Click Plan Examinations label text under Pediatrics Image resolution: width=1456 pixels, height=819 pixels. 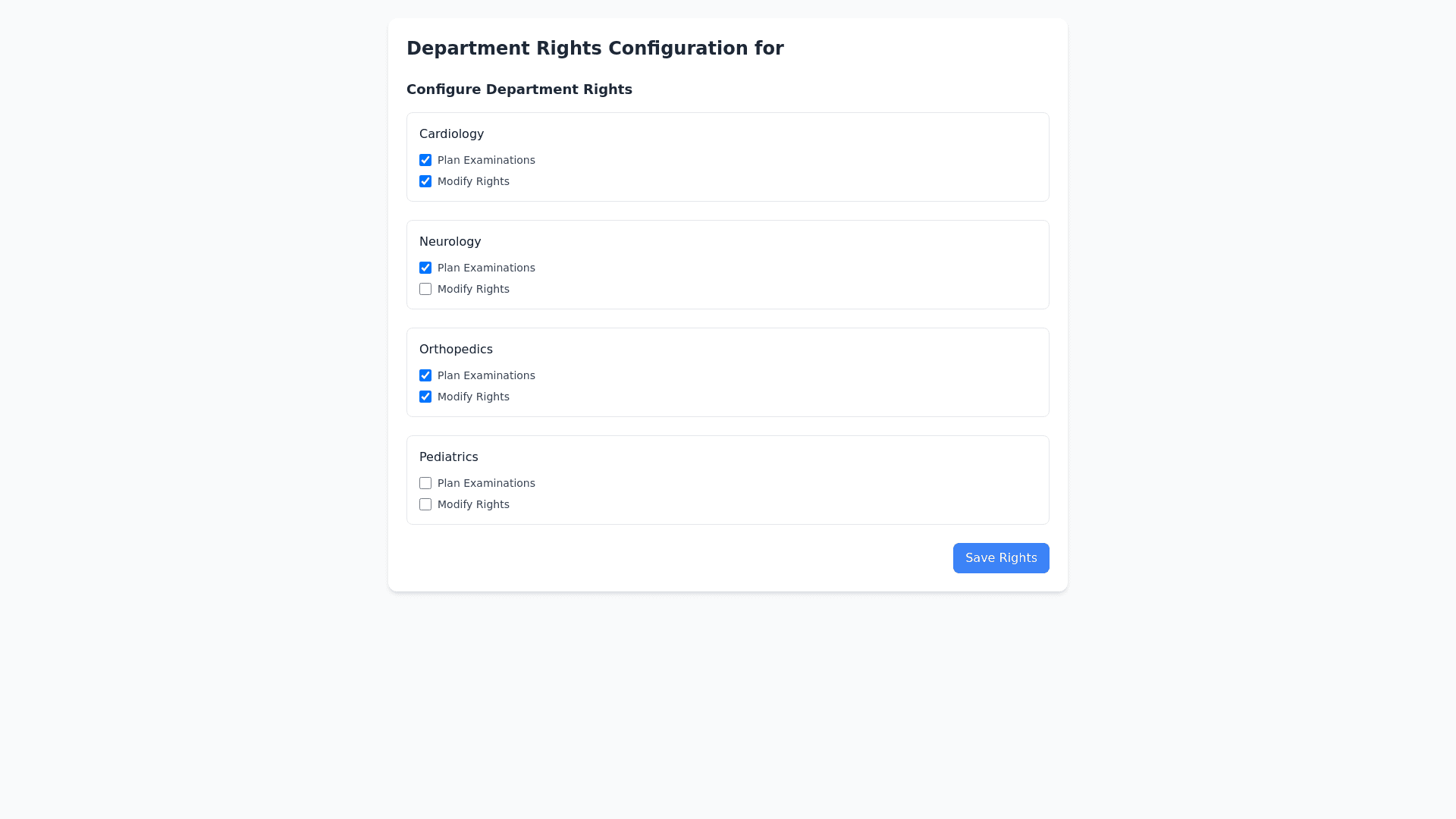point(486,483)
